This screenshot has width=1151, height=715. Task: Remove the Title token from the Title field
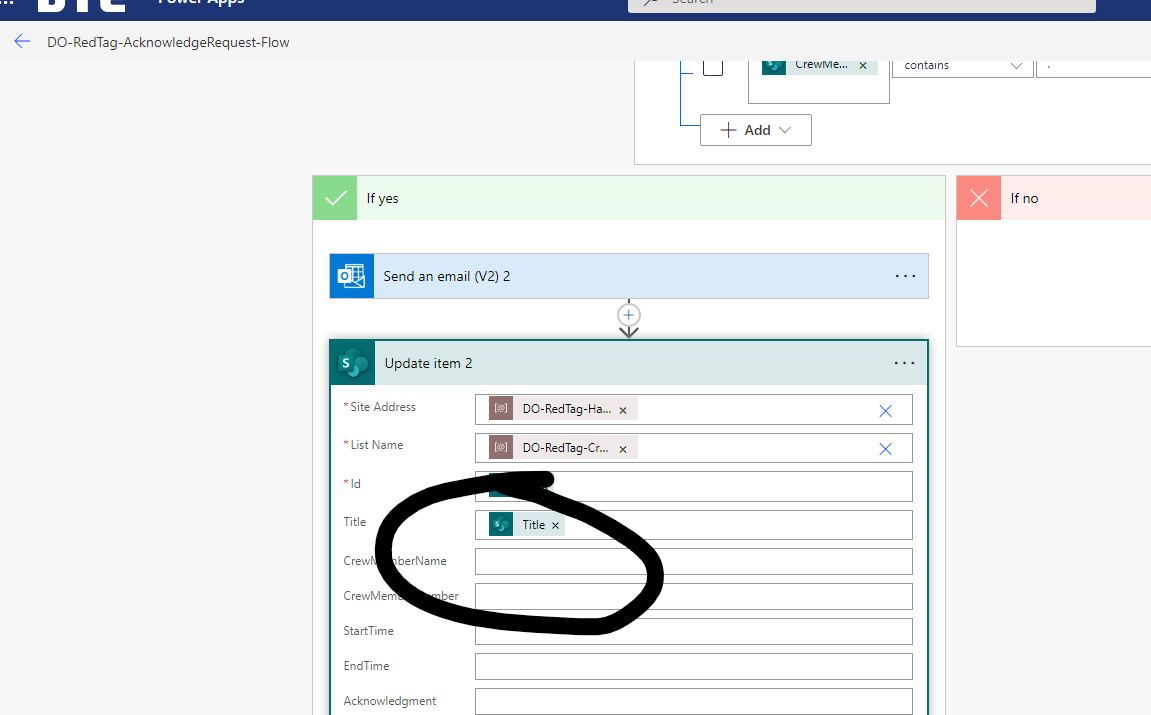(x=555, y=524)
